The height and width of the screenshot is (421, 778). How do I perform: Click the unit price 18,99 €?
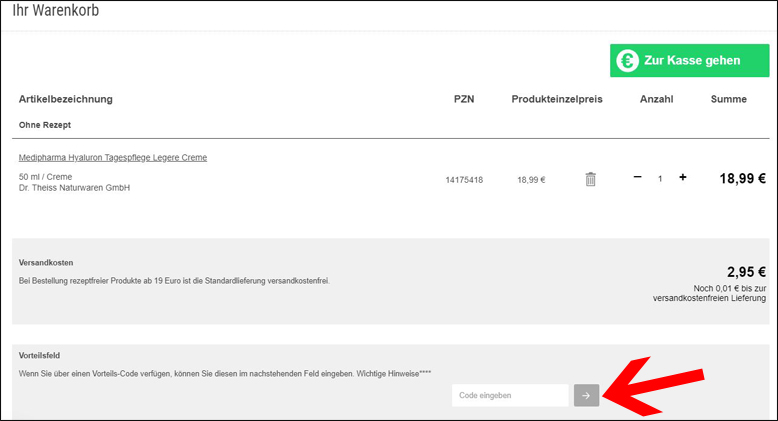(x=531, y=180)
